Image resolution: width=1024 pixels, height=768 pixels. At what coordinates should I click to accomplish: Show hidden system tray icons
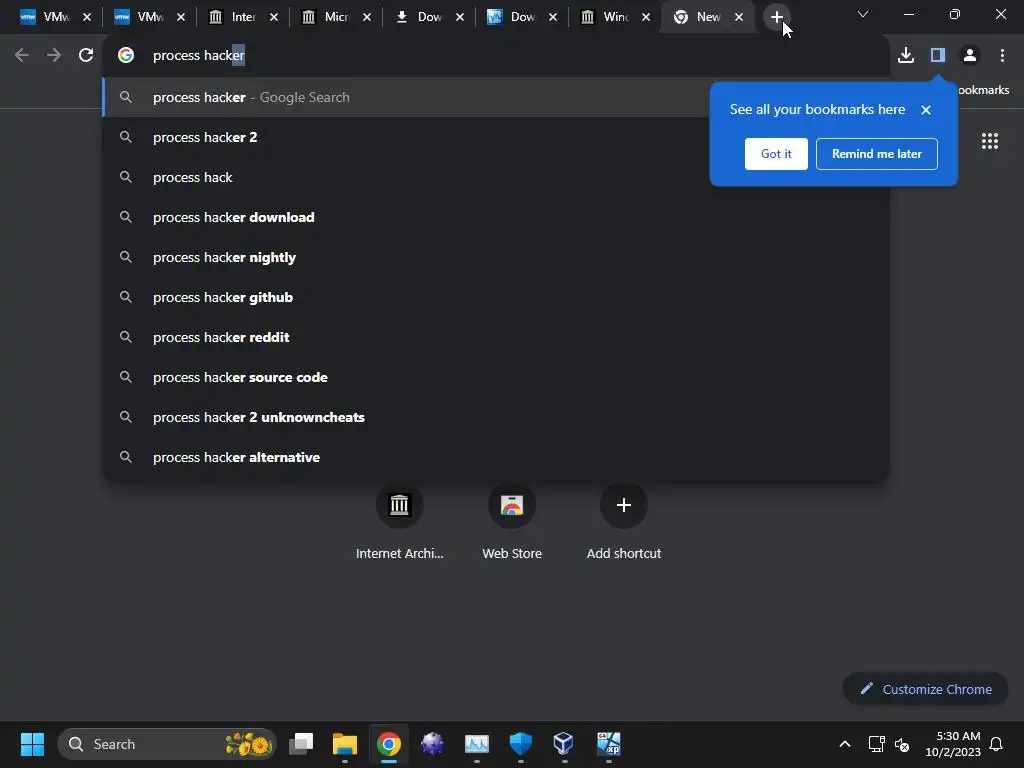844,744
